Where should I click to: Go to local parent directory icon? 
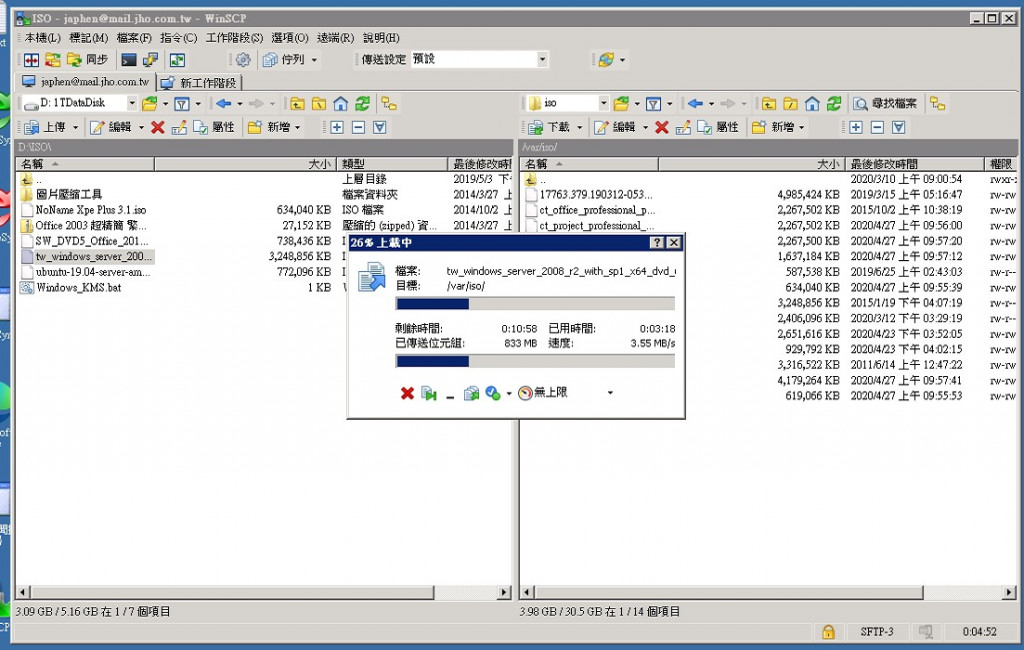297,103
